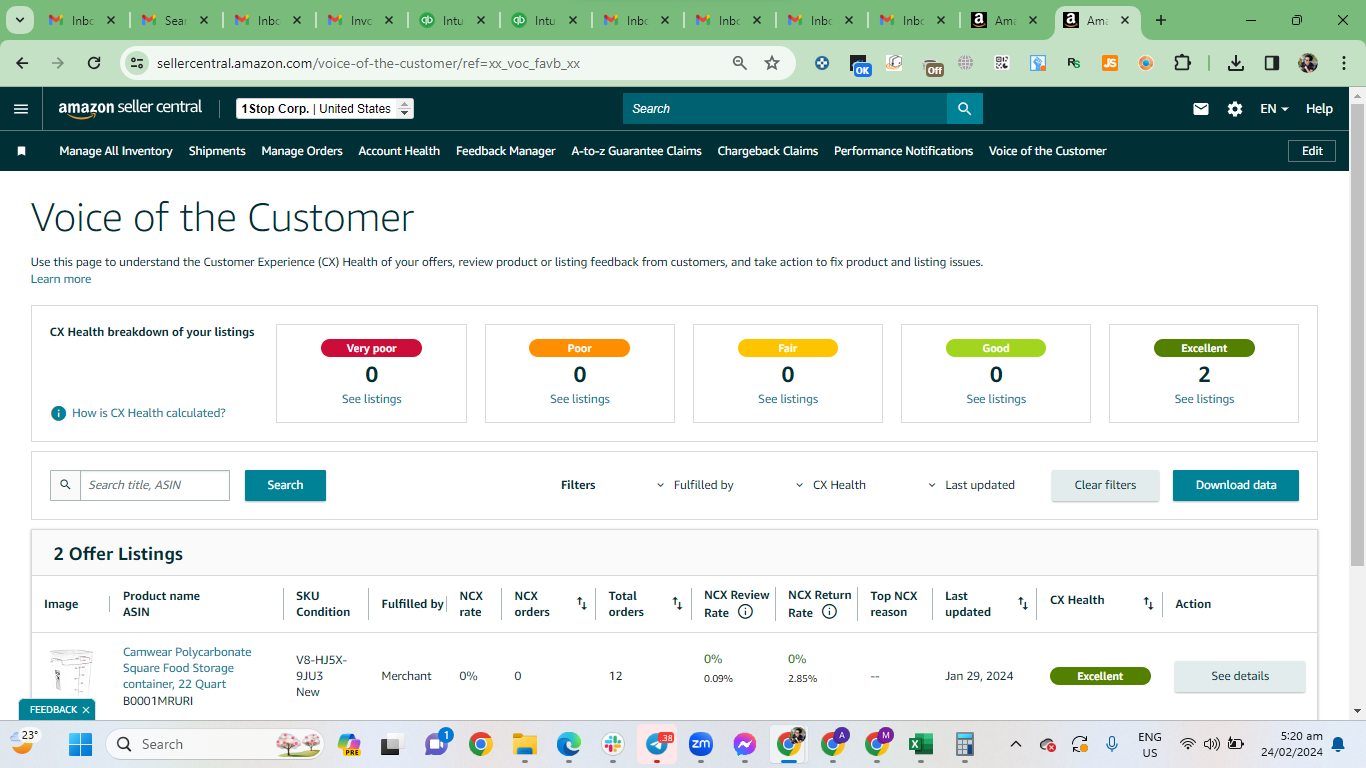Image resolution: width=1366 pixels, height=768 pixels.
Task: Open the Windows Start menu
Action: pos(80,744)
